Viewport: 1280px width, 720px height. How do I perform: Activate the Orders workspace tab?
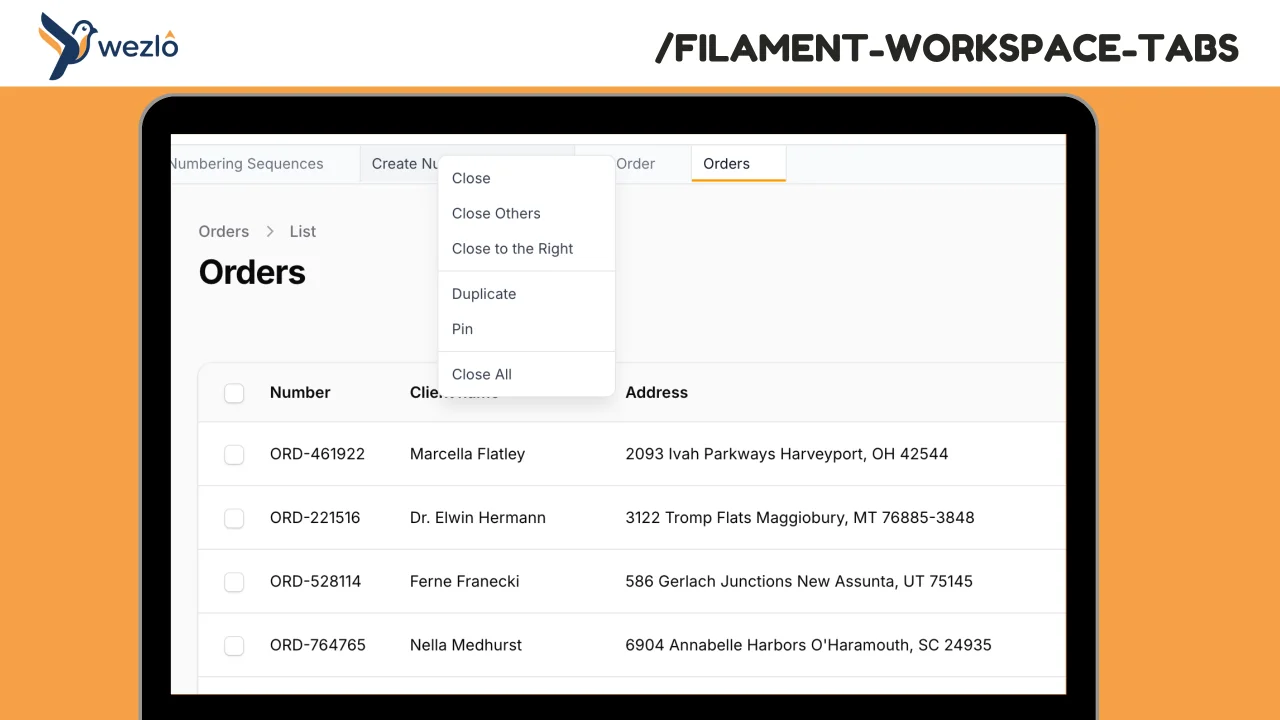coord(726,163)
